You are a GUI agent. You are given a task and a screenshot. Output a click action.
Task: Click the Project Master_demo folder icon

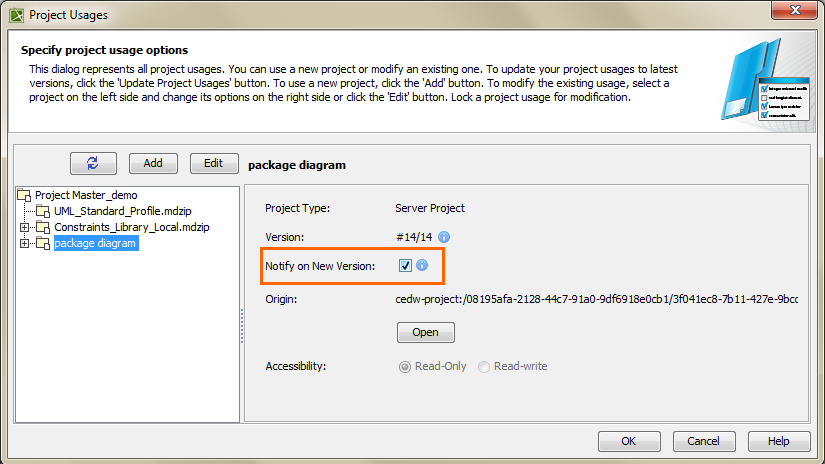pyautogui.click(x=25, y=195)
